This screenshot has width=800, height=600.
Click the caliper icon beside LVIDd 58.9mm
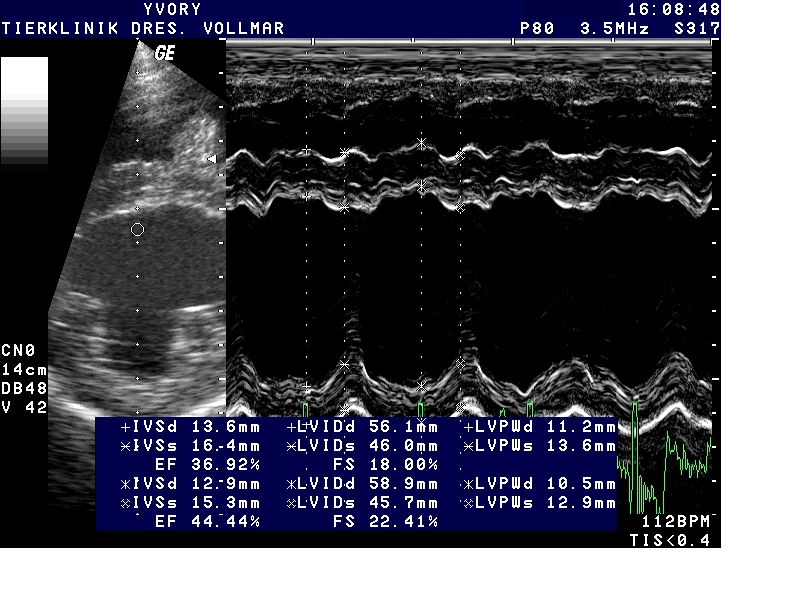(x=293, y=484)
